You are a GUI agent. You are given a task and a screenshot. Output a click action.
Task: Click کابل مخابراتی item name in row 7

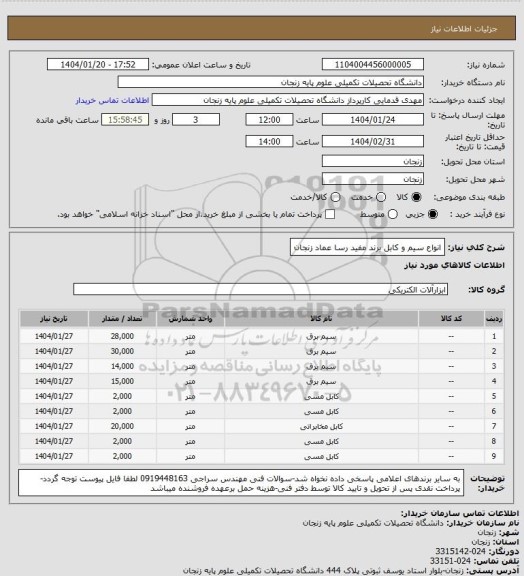tap(321, 426)
